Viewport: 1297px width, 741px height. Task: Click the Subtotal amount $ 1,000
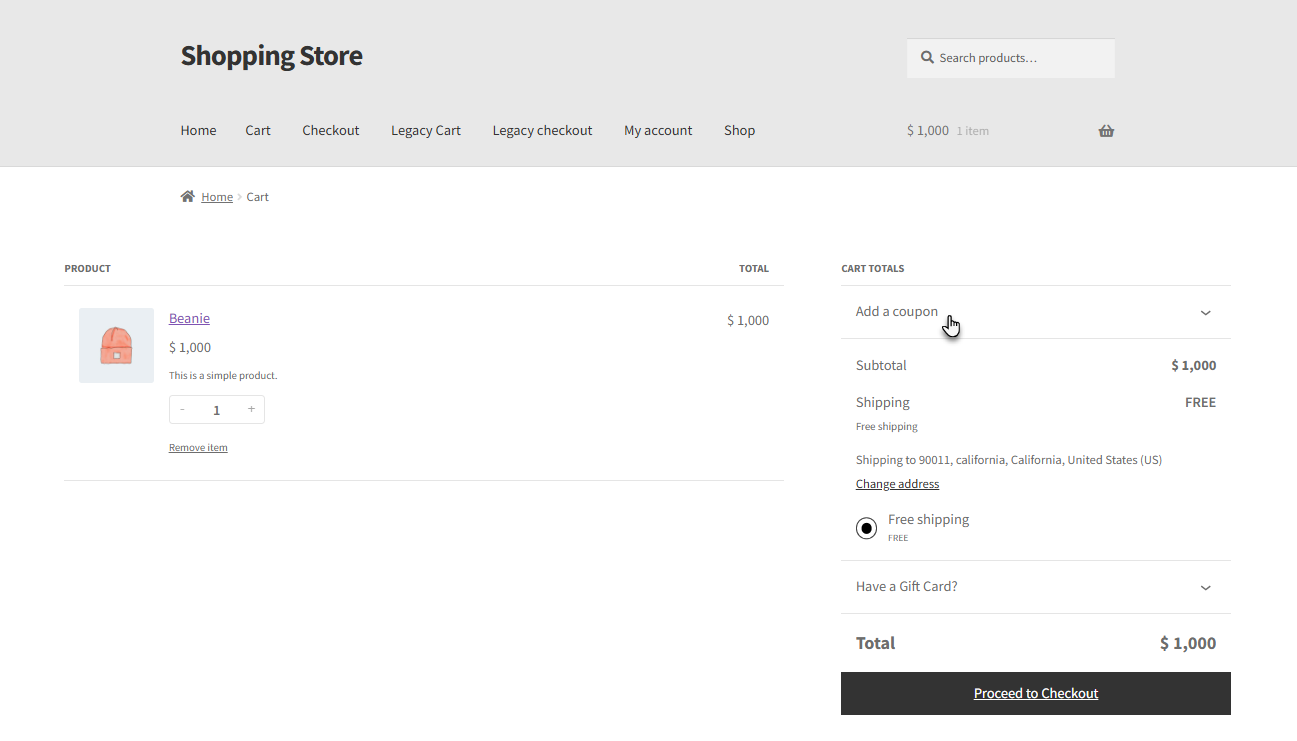1194,365
